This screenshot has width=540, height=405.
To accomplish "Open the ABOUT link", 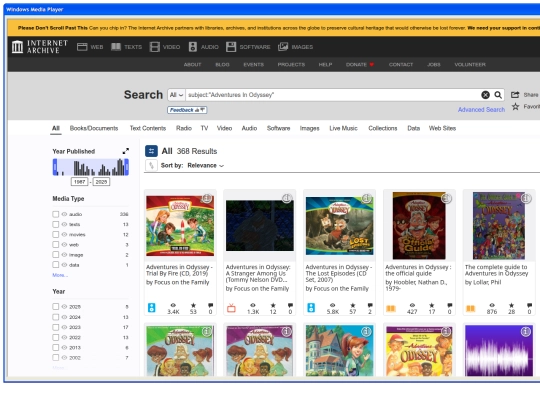I will tap(193, 64).
